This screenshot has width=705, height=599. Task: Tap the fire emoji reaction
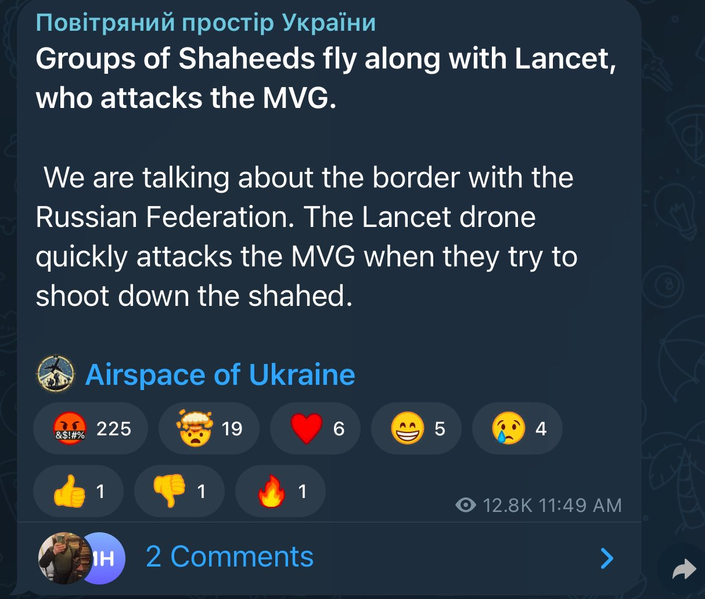279,491
